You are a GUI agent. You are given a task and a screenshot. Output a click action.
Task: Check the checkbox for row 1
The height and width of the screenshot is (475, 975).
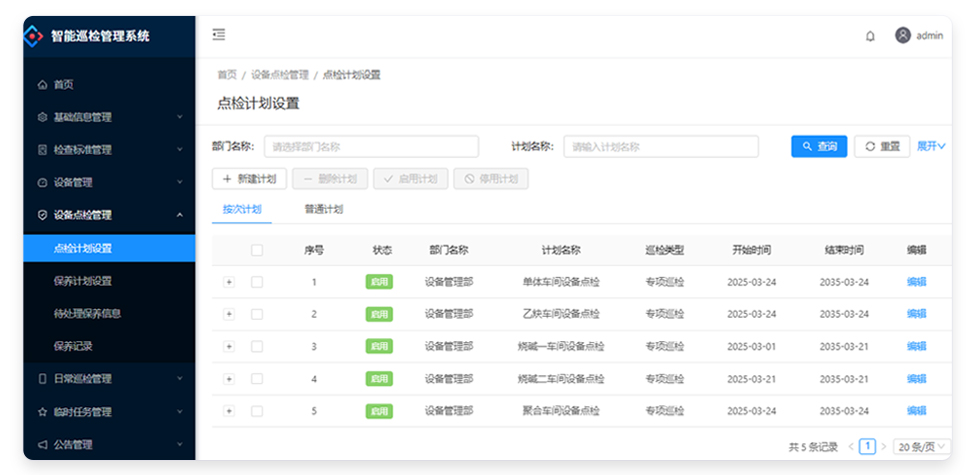point(257,282)
